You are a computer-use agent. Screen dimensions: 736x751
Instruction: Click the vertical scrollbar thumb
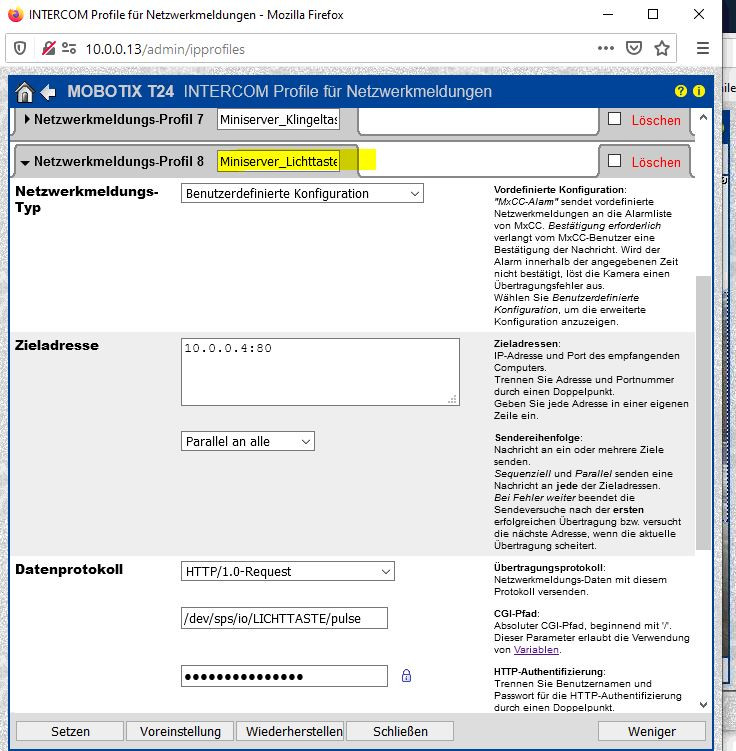pyautogui.click(x=703, y=412)
